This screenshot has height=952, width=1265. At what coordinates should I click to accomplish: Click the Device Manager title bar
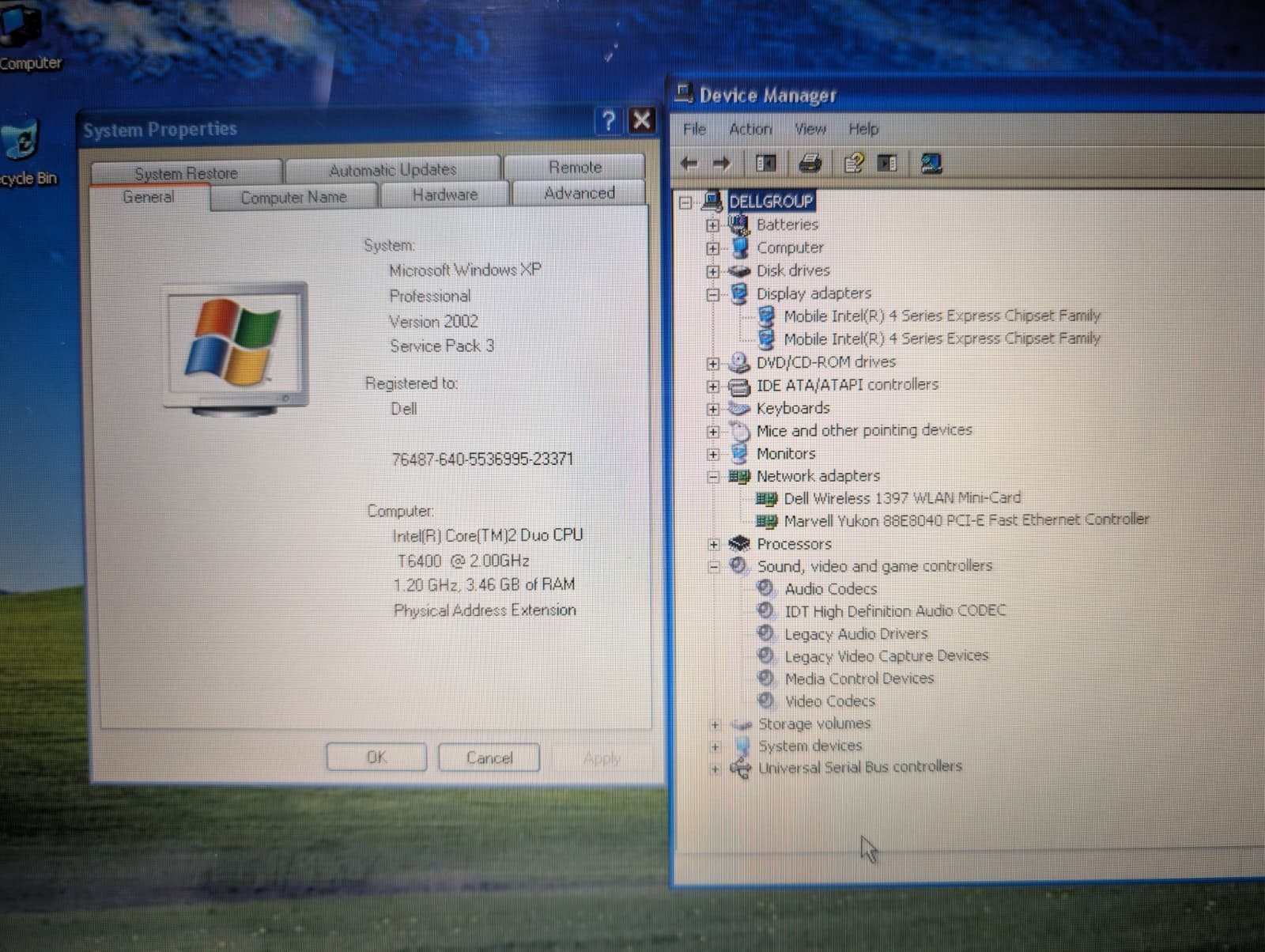click(967, 95)
